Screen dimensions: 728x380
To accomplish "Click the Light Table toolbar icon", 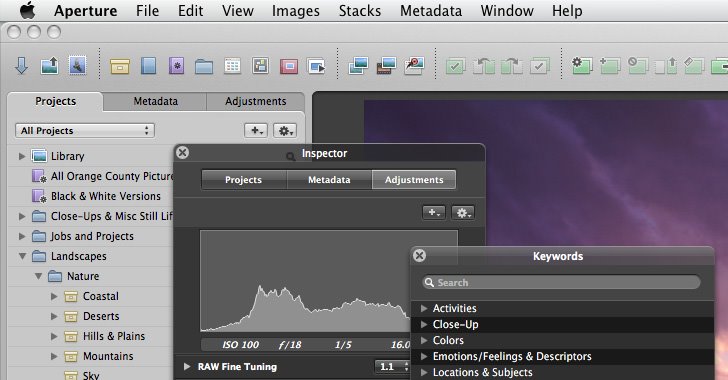I will (260, 66).
